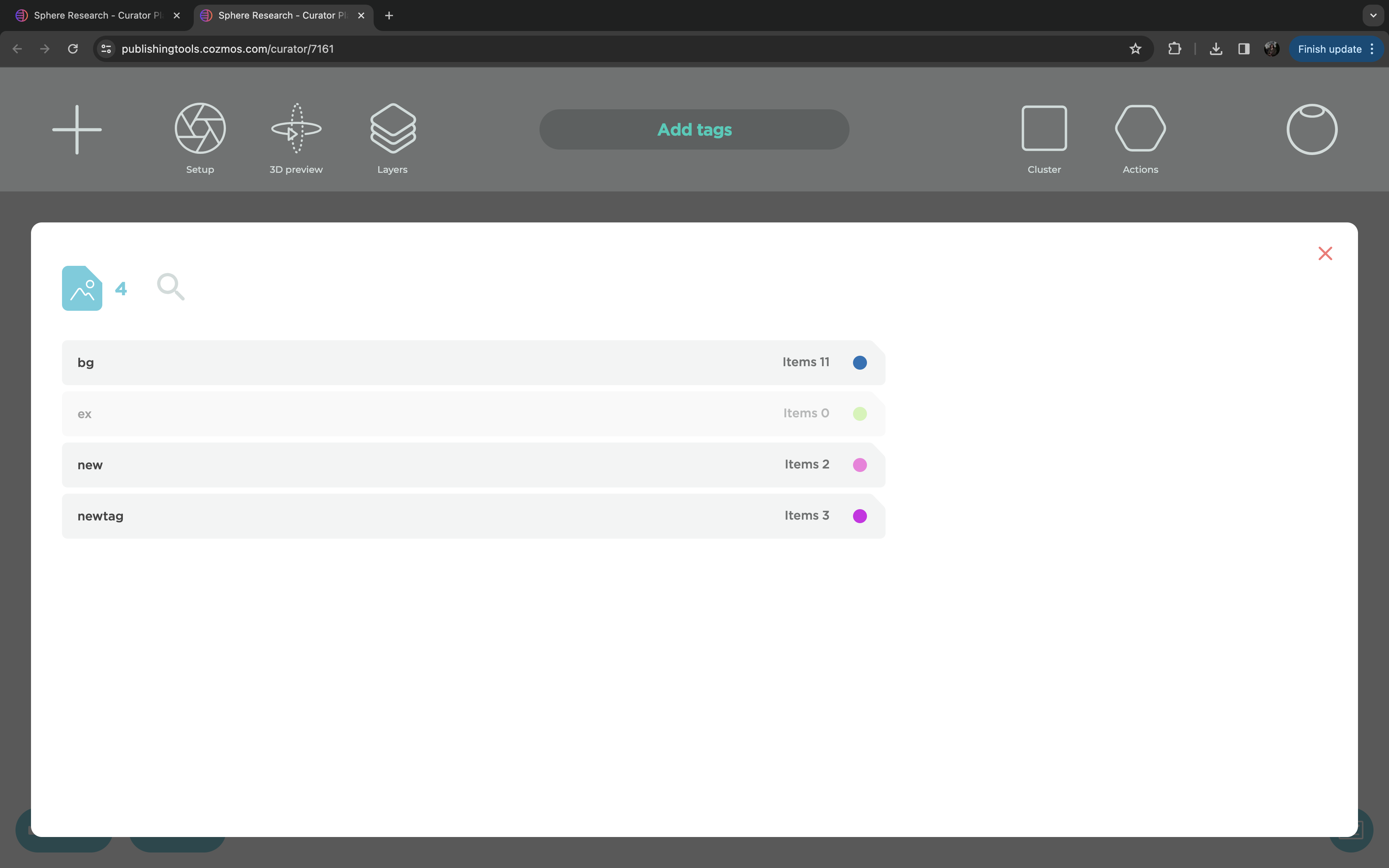Click the magnifier search icon in tags panel
Viewport: 1389px width, 868px height.
[171, 286]
